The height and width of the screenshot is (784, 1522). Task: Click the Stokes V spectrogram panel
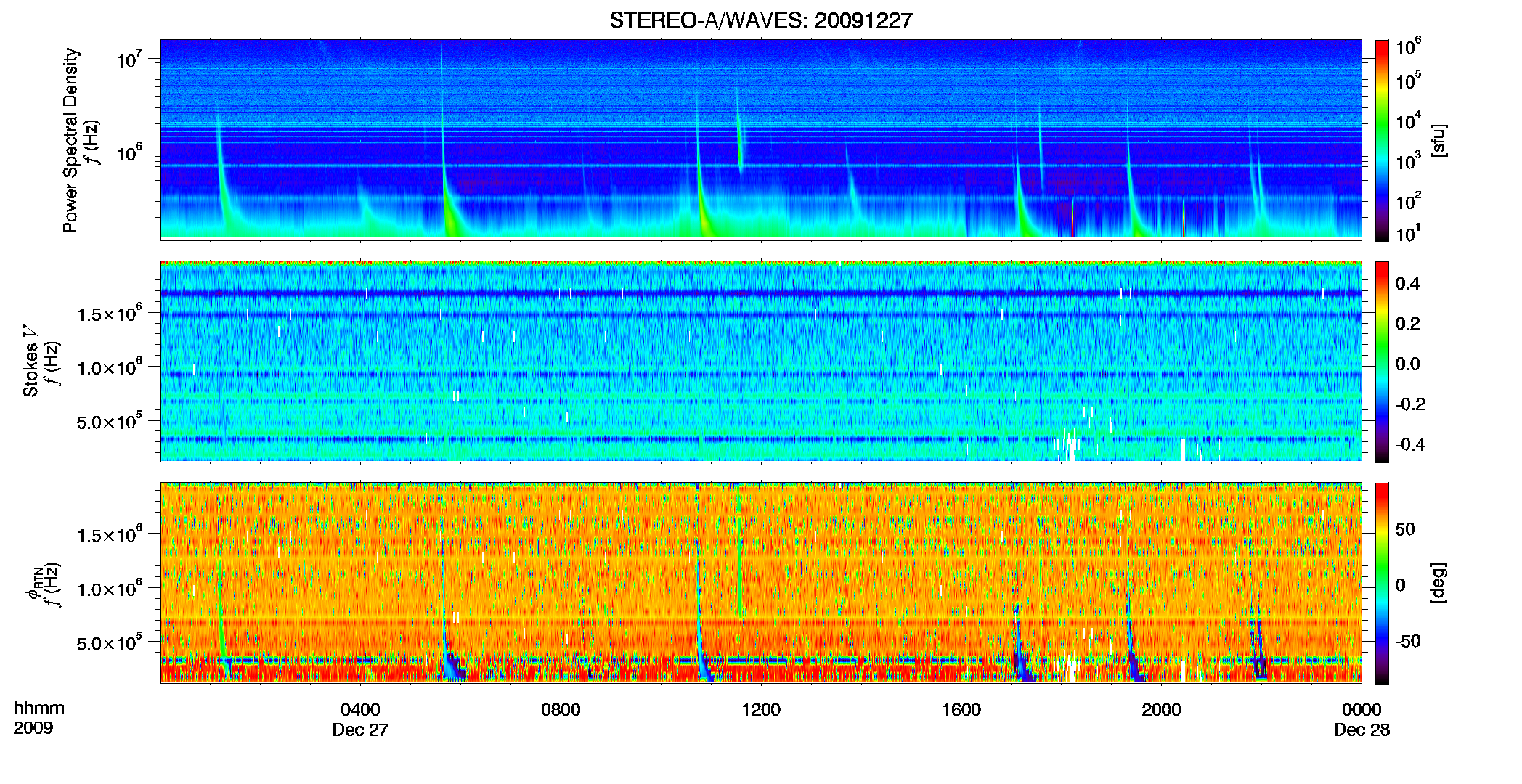[761, 362]
